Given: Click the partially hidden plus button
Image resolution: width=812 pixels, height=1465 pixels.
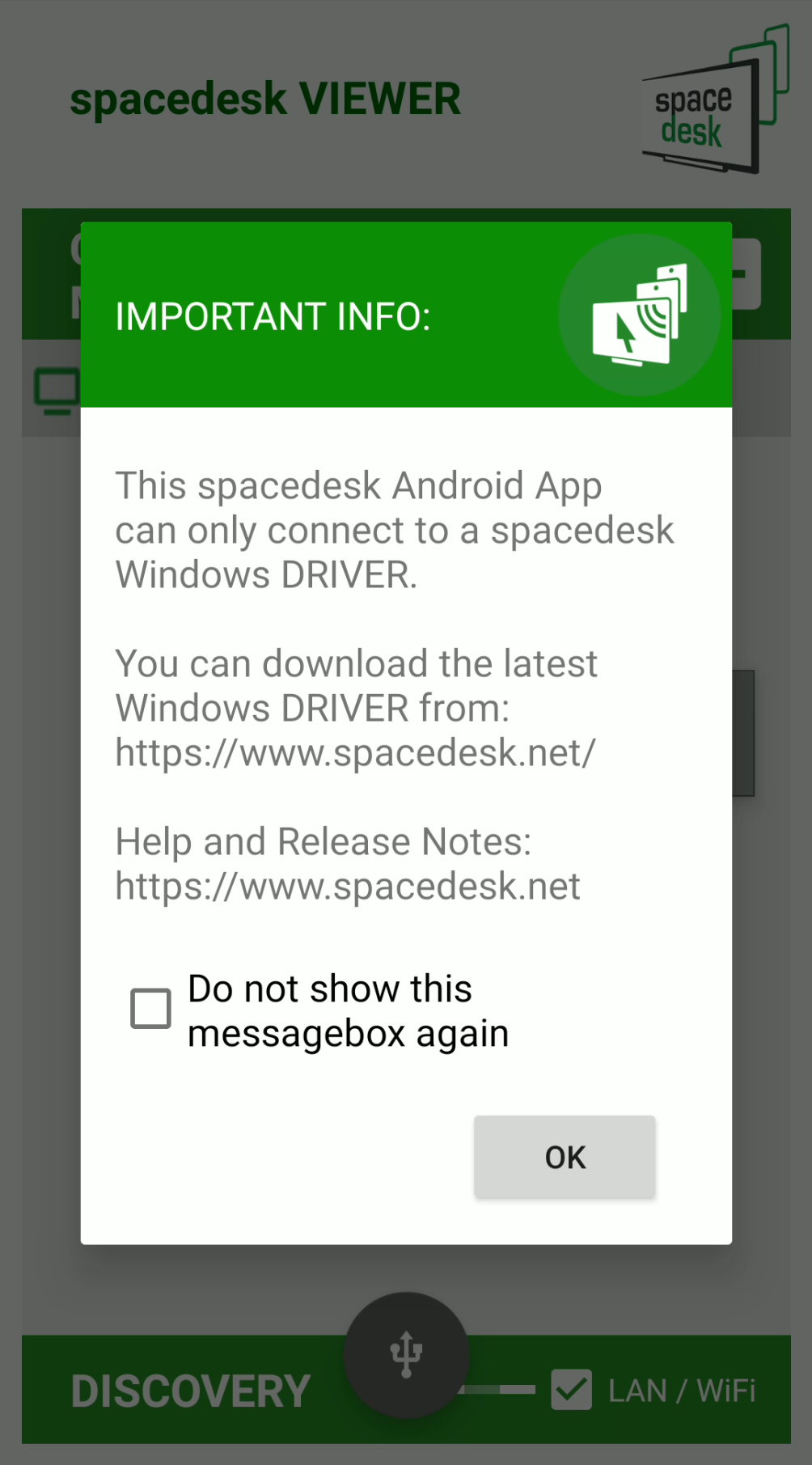Looking at the screenshot, I should 746,274.
